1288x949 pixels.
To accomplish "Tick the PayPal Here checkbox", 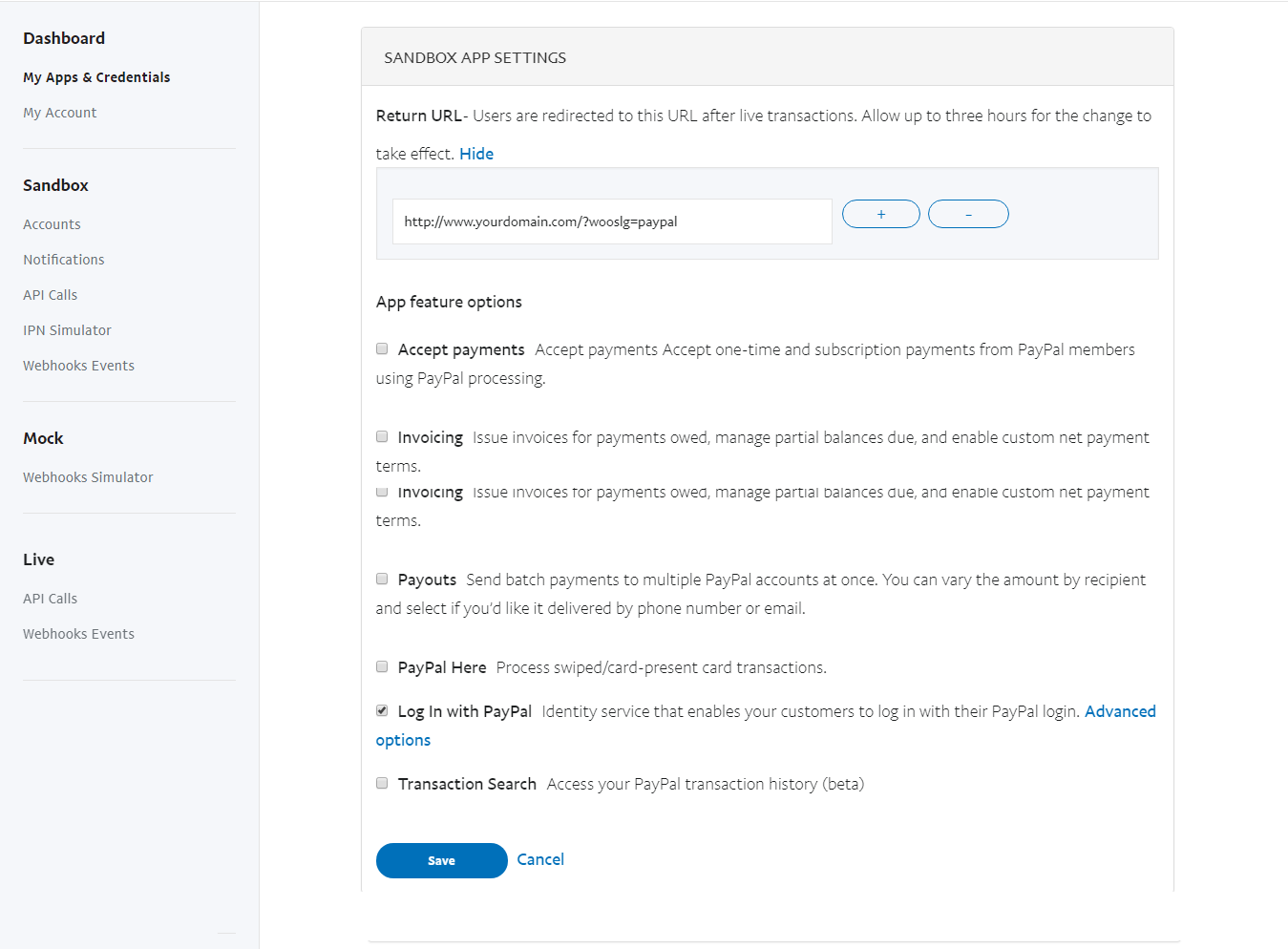I will [382, 667].
